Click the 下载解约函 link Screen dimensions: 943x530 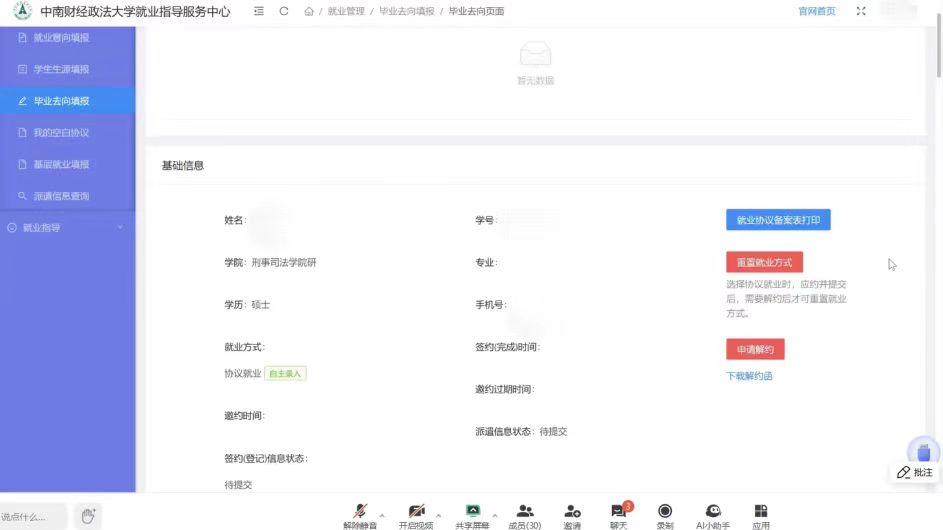(x=749, y=376)
